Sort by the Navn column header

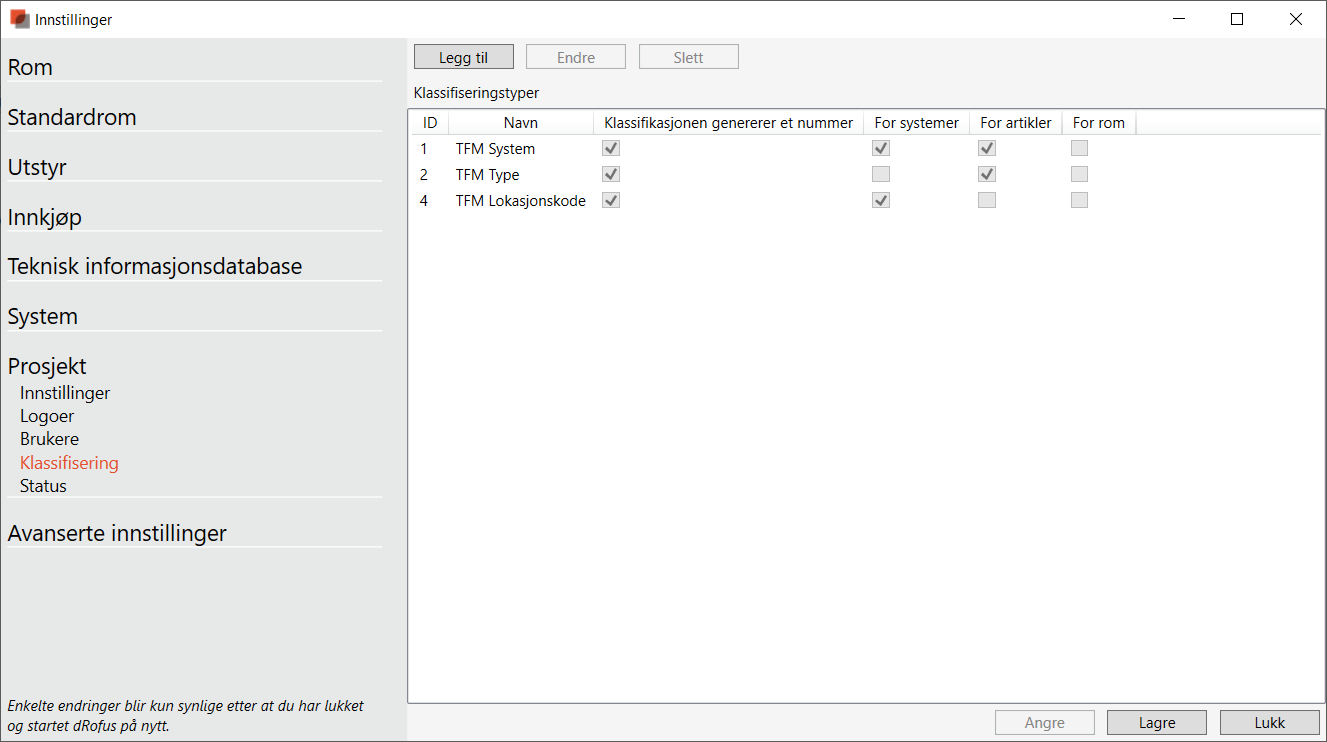(520, 123)
